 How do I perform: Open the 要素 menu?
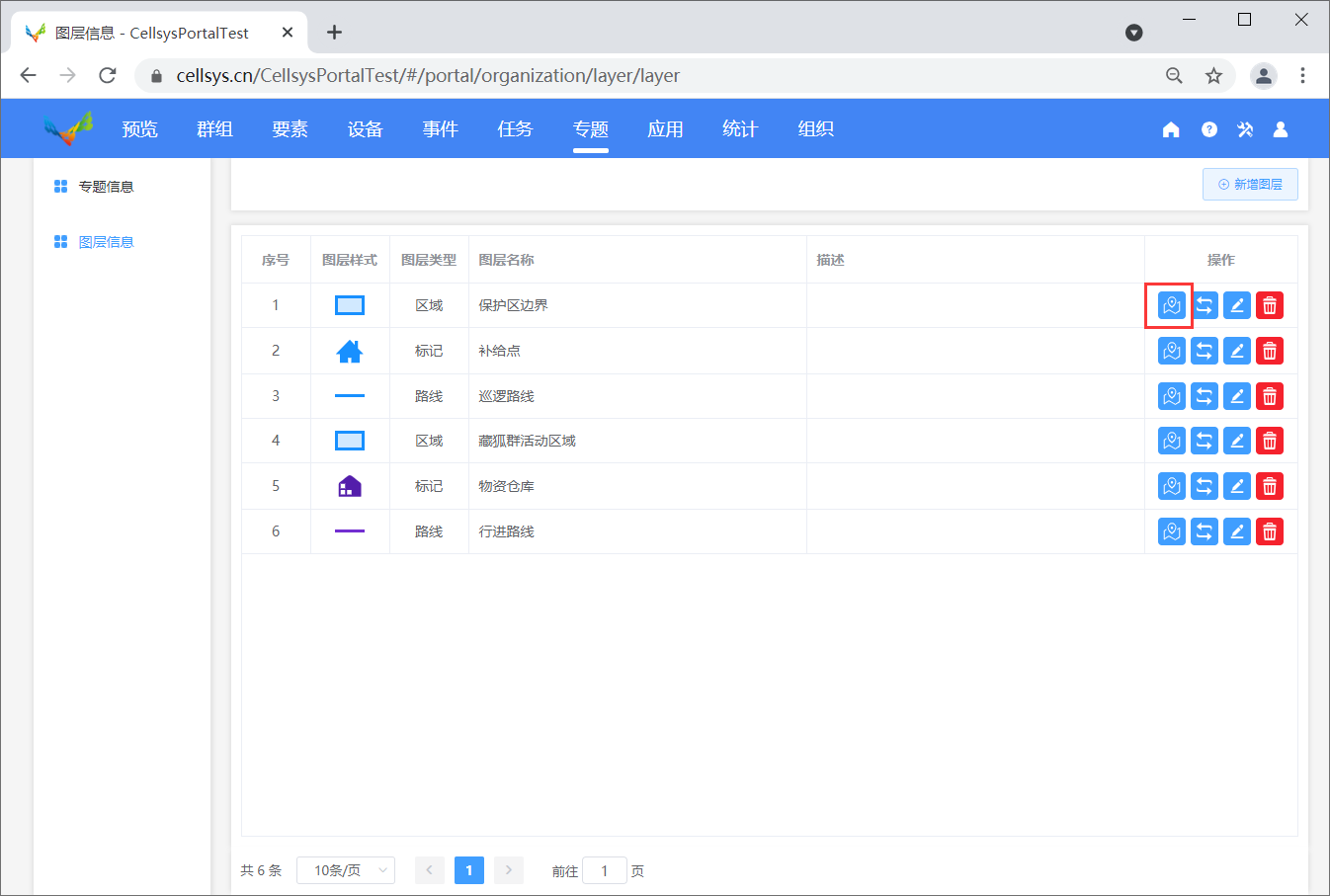tap(290, 129)
